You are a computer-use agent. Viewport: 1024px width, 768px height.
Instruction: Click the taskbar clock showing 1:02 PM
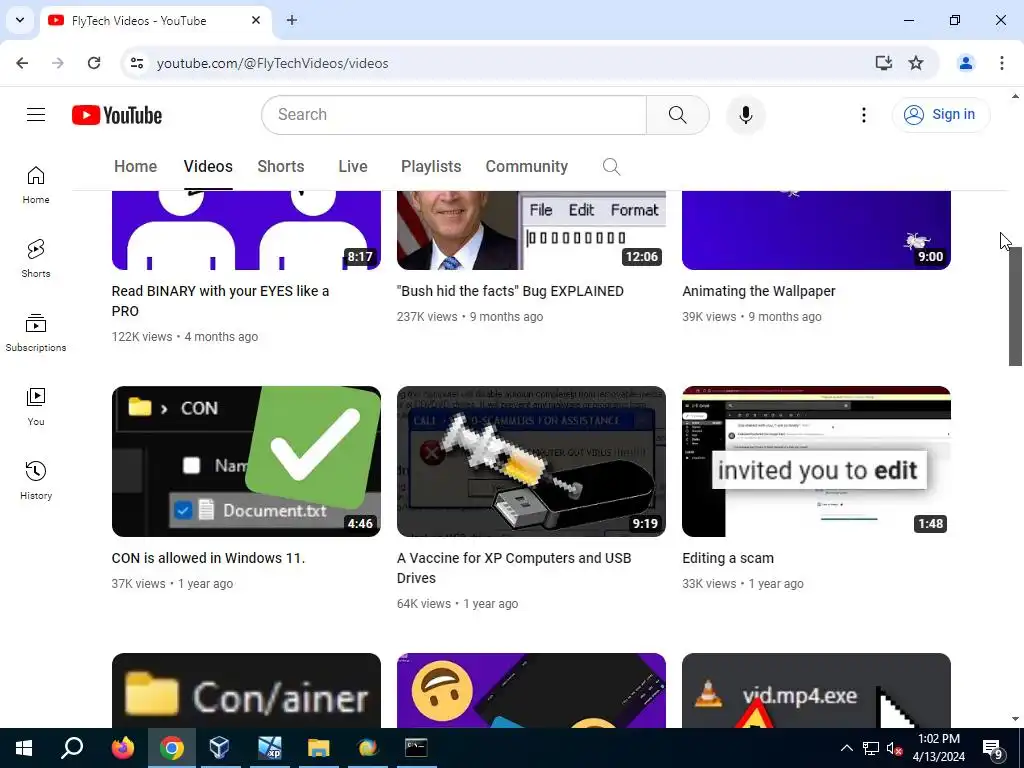tap(938, 748)
